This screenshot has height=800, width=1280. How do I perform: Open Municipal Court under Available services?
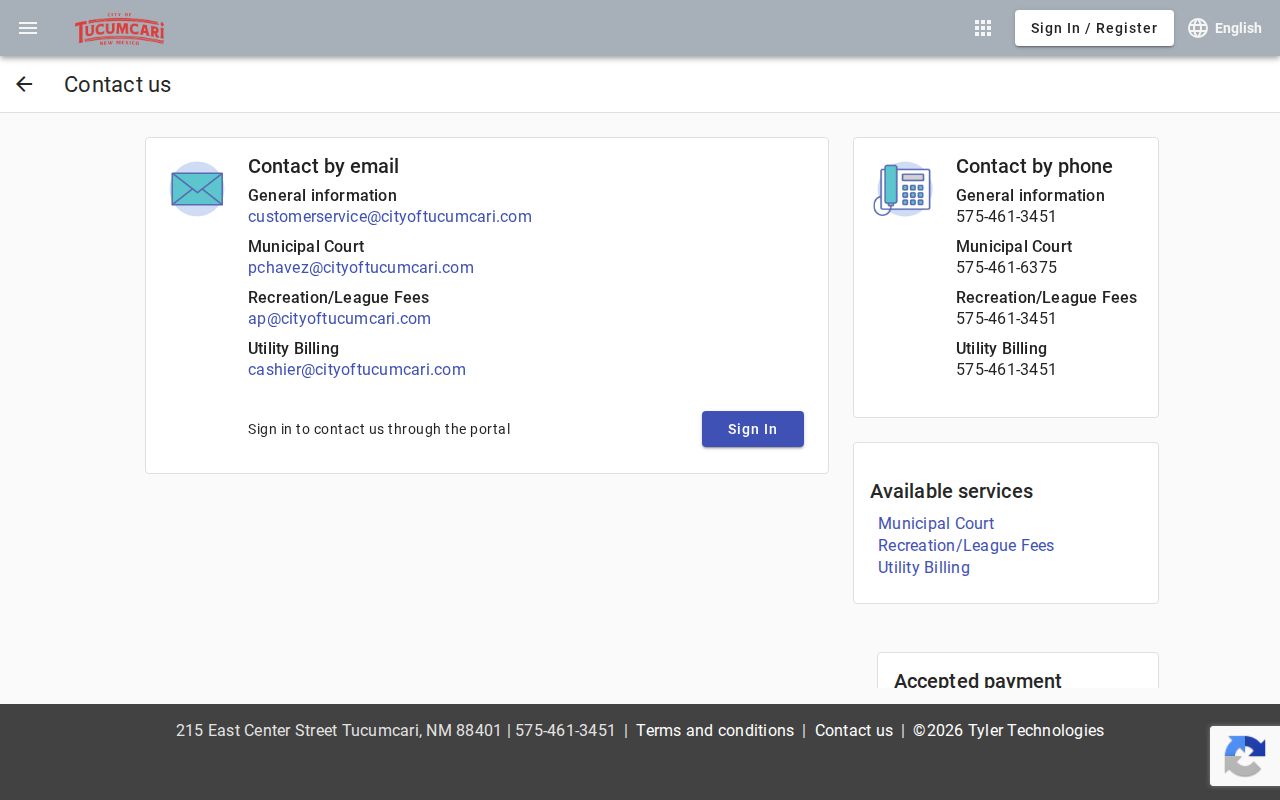[936, 523]
